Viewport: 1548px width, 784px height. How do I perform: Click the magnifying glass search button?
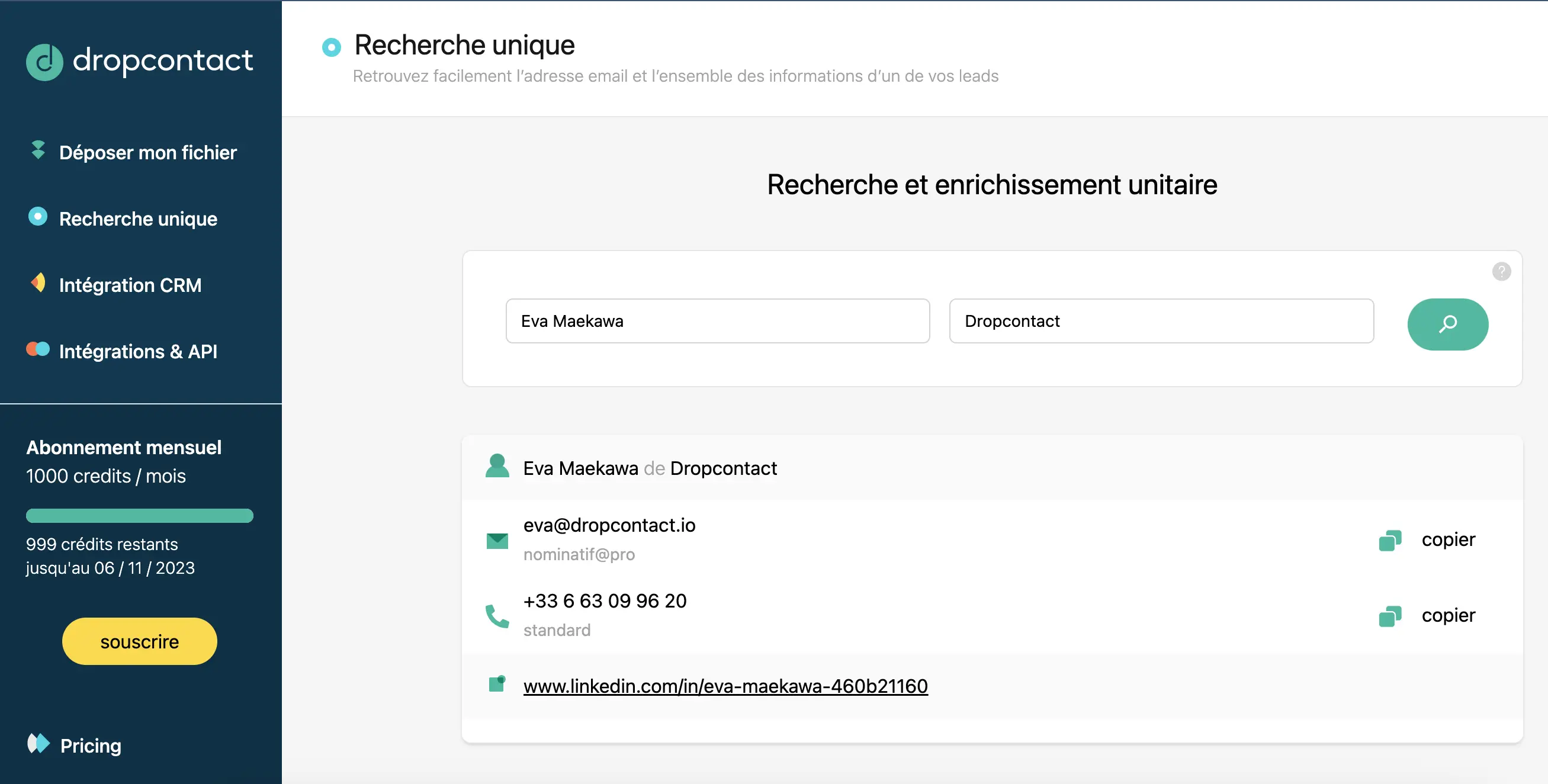coord(1447,324)
